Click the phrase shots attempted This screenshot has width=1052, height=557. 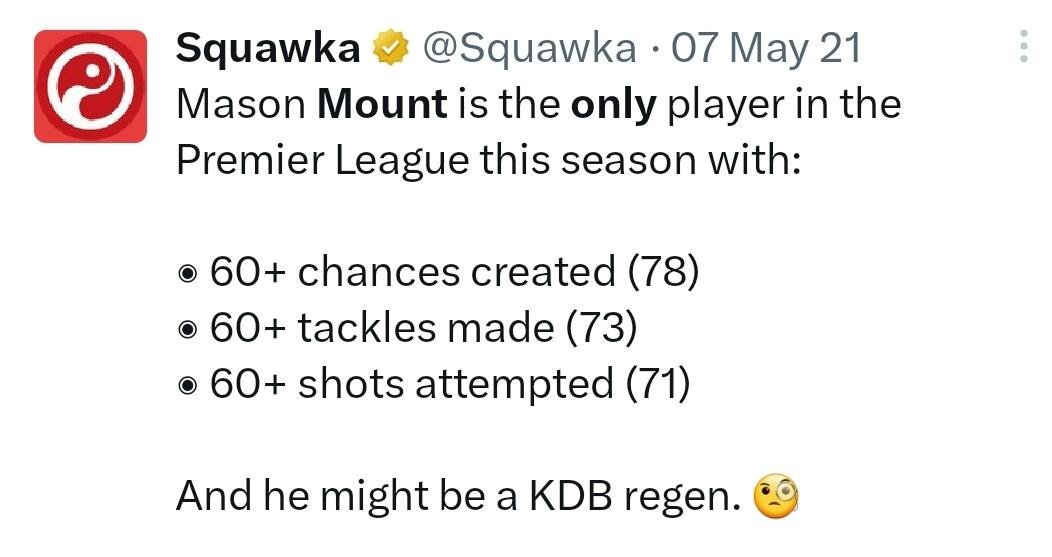455,384
